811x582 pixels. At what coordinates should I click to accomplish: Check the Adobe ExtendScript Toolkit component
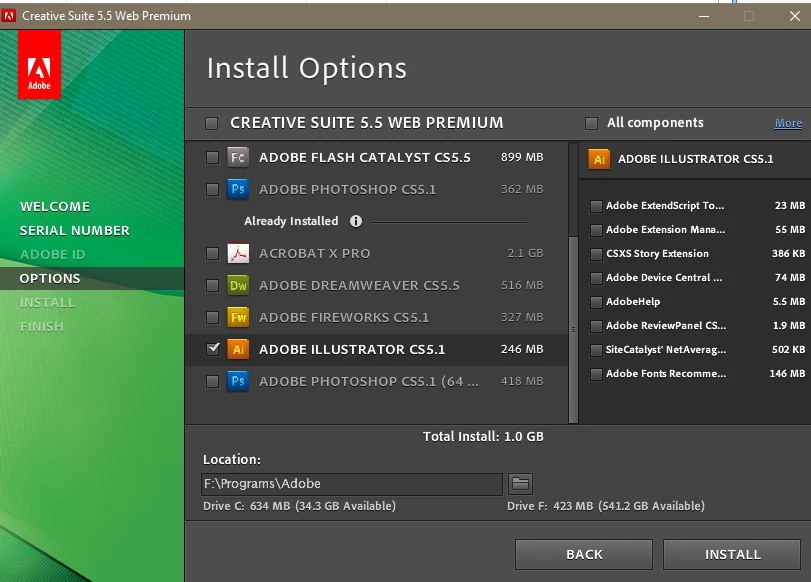[596, 206]
